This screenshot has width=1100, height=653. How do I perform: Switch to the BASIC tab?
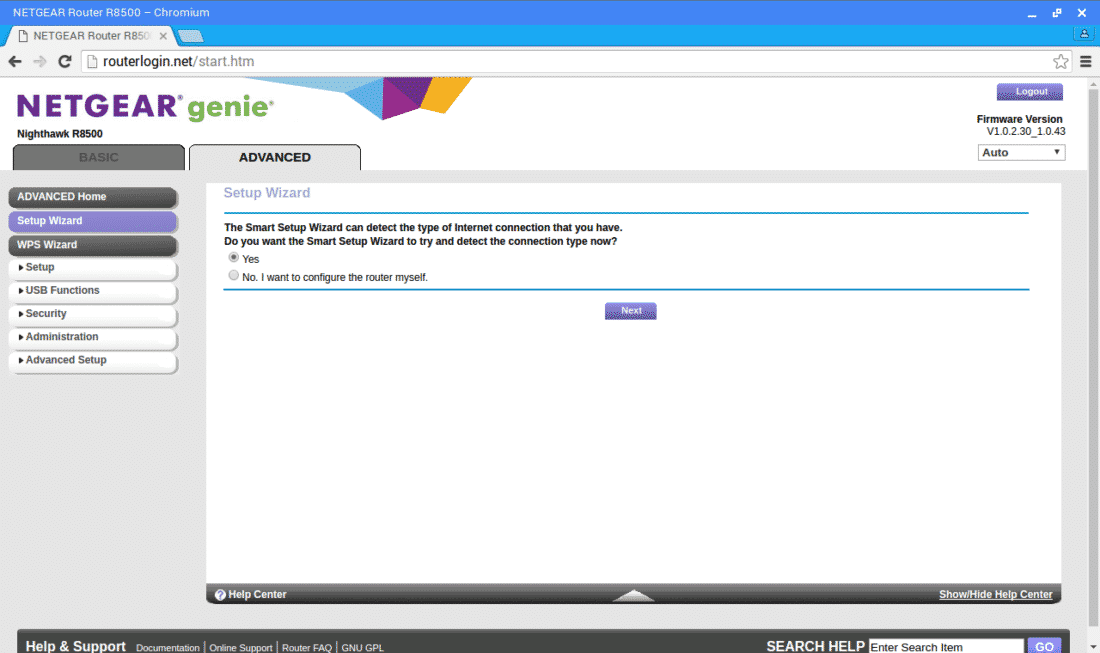(99, 157)
